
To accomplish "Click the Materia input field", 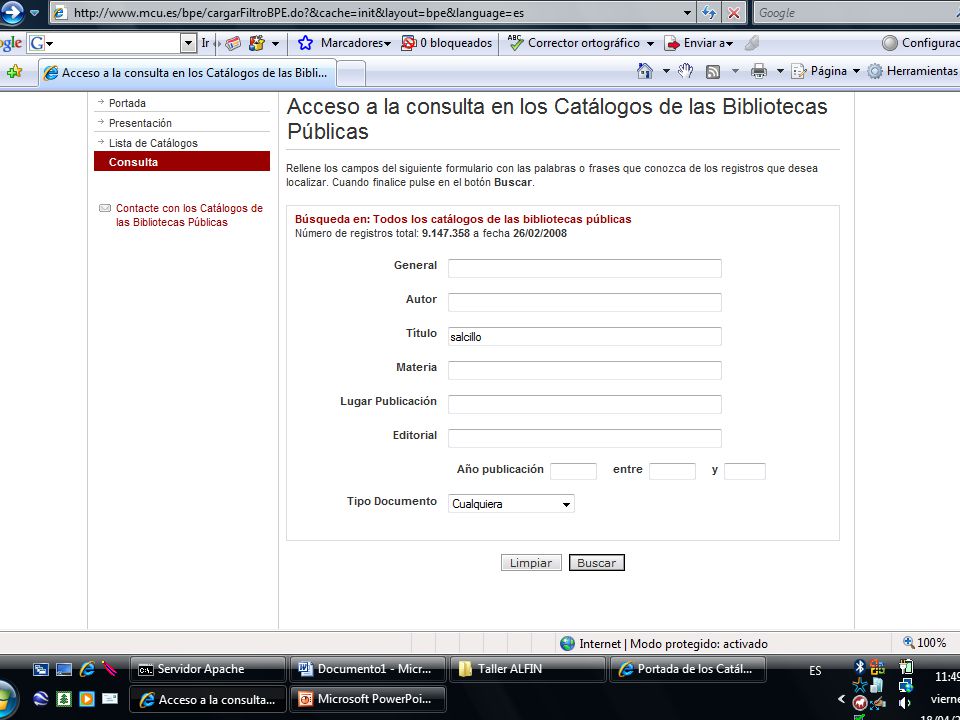I will [585, 370].
